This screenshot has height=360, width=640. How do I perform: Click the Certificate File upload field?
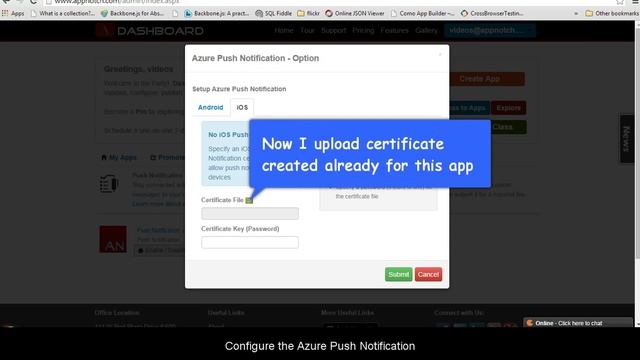pos(250,213)
